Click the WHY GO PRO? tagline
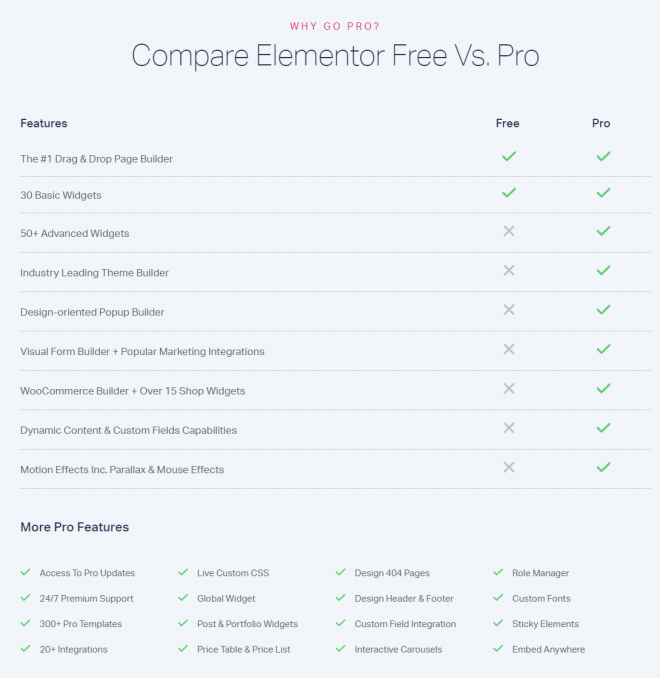 coord(334,26)
